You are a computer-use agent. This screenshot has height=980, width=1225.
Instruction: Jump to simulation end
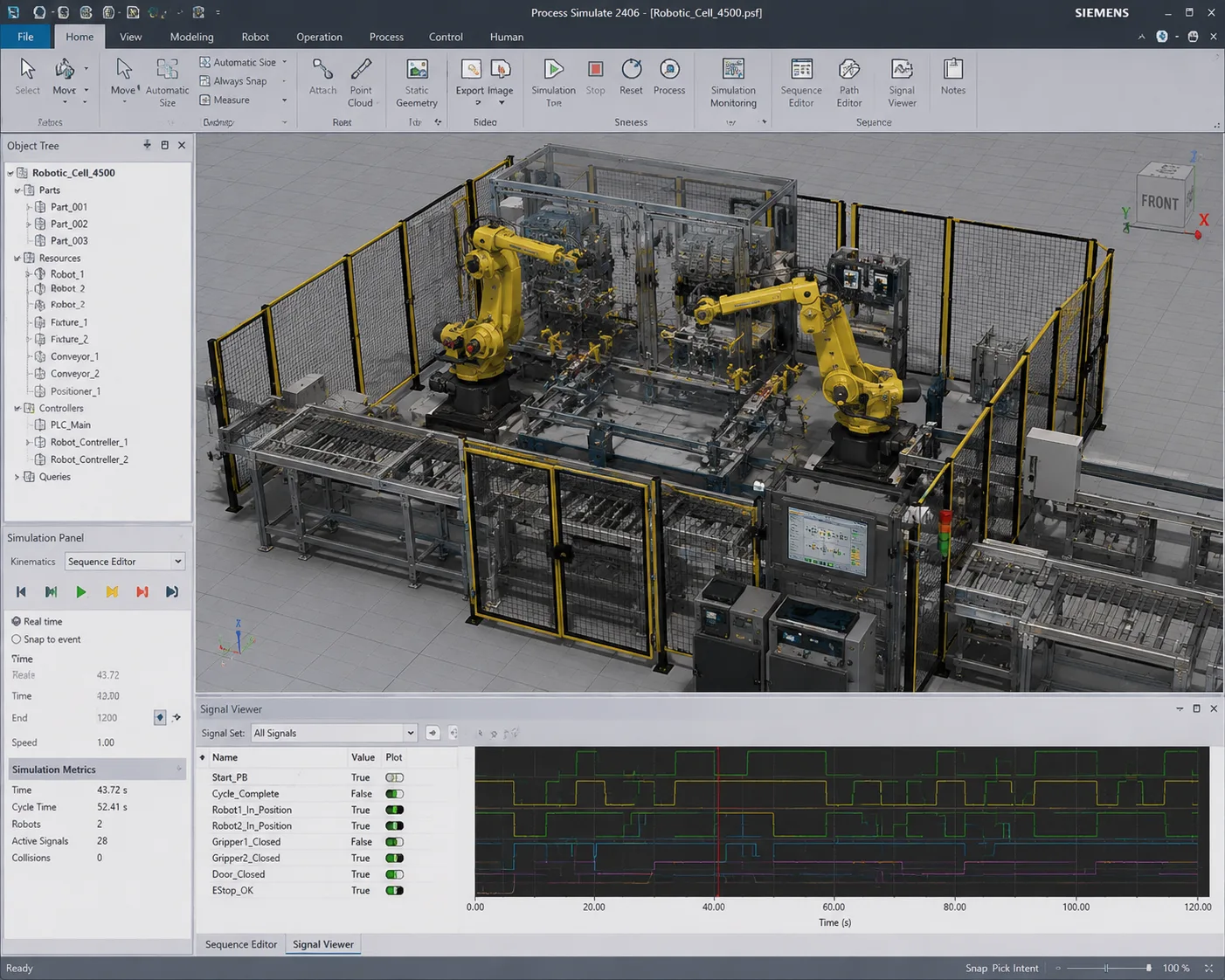[x=172, y=592]
